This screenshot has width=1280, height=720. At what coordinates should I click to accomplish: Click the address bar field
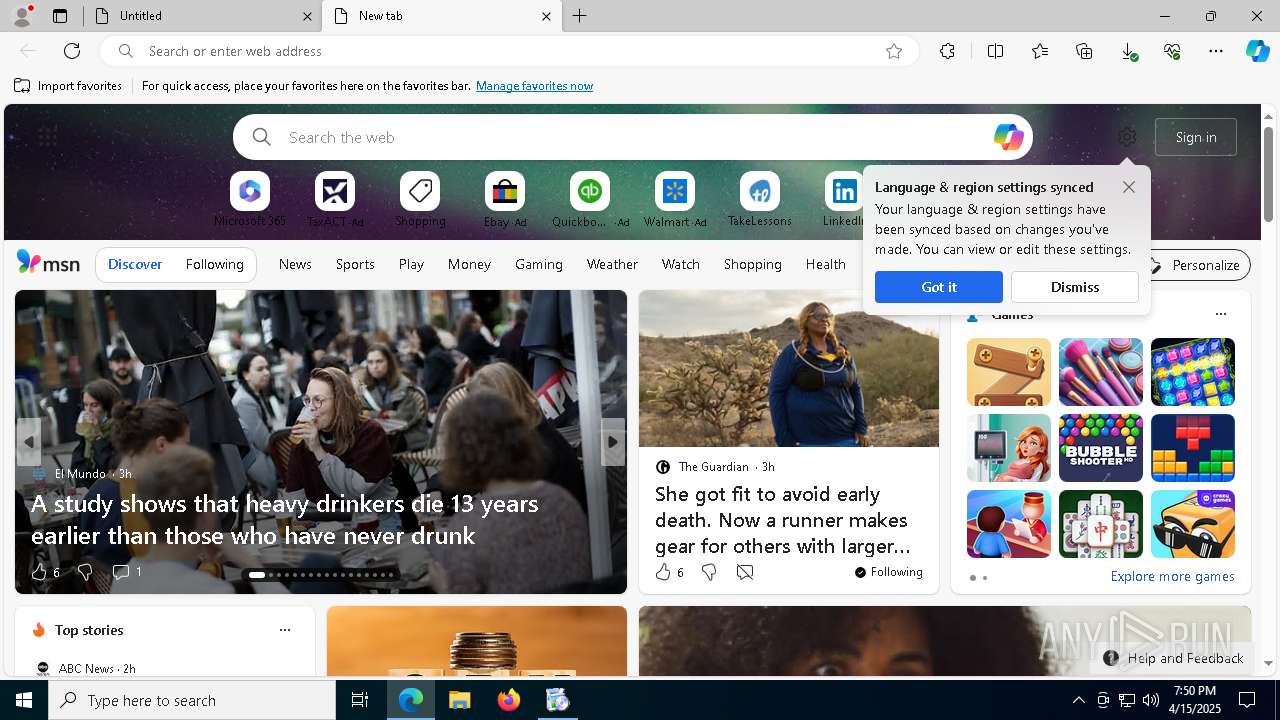[510, 51]
